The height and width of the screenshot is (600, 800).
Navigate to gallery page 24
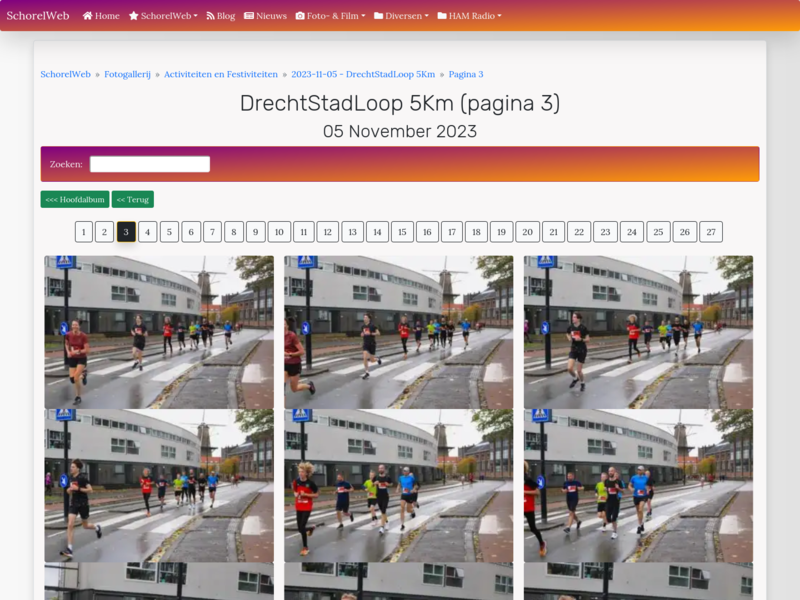(x=632, y=232)
